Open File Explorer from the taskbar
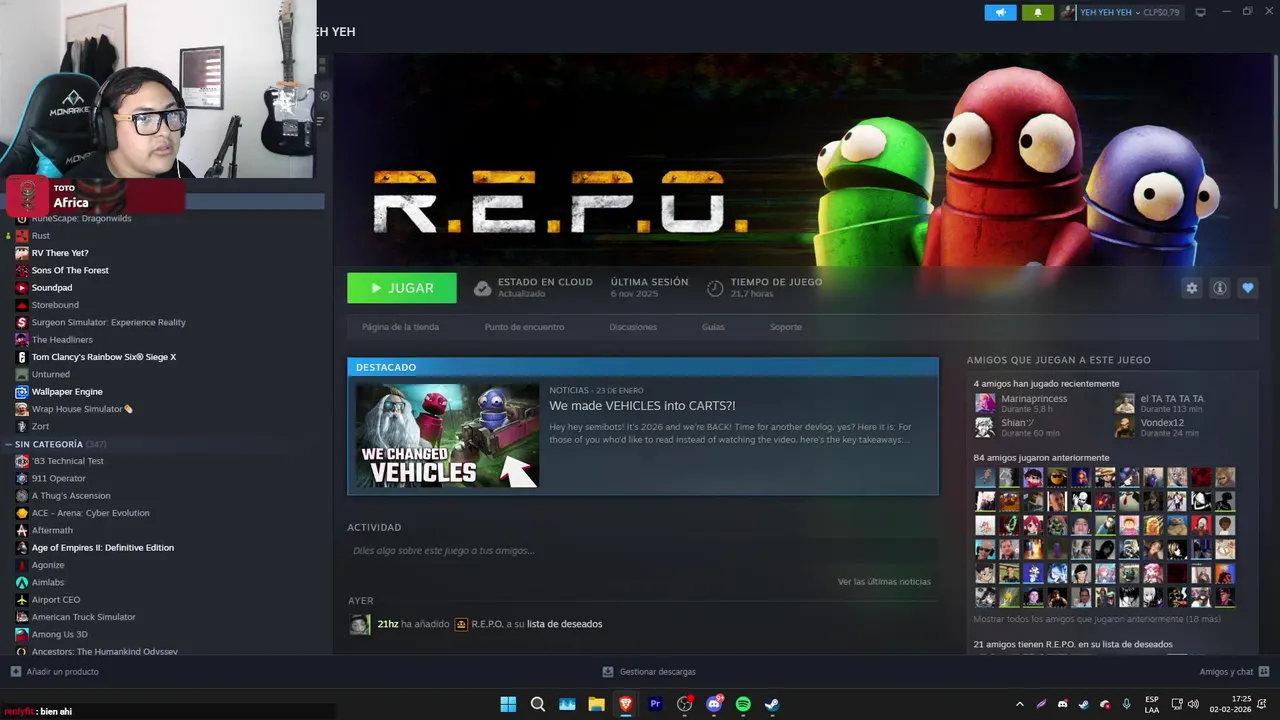 [596, 704]
